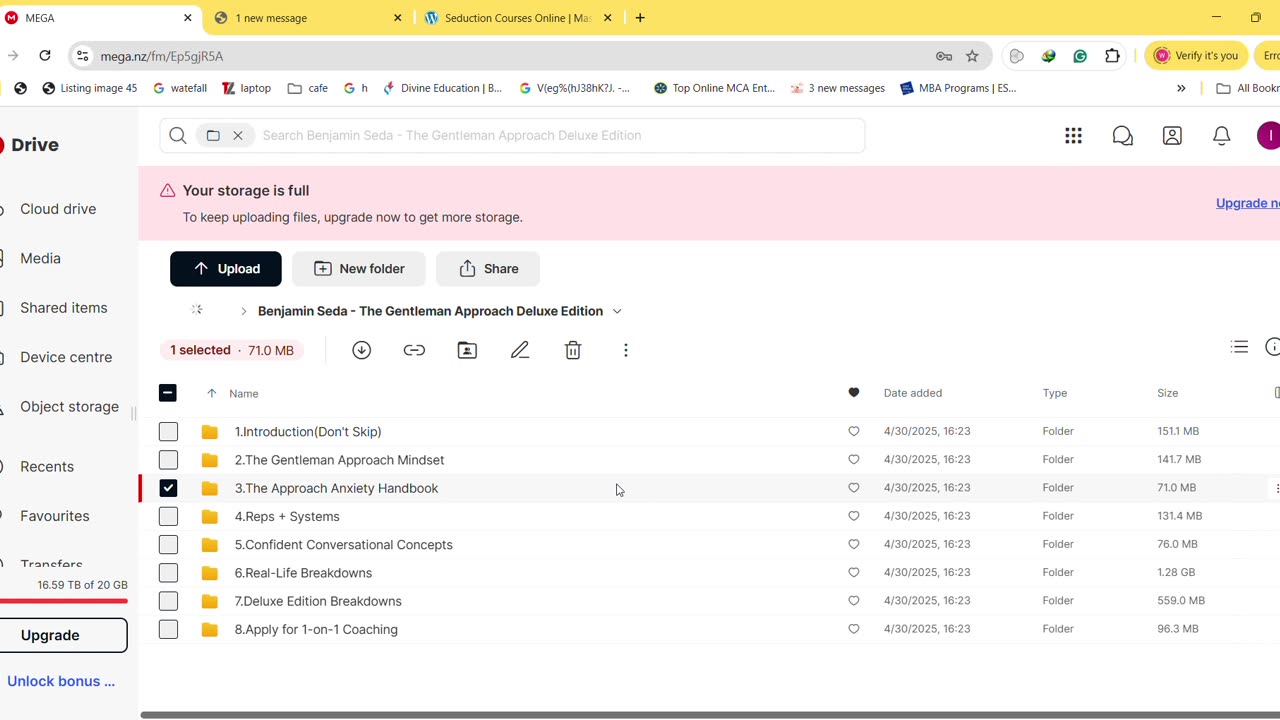Open the apps grid icon in the MEGA header
This screenshot has height=720, width=1280.
(1073, 136)
